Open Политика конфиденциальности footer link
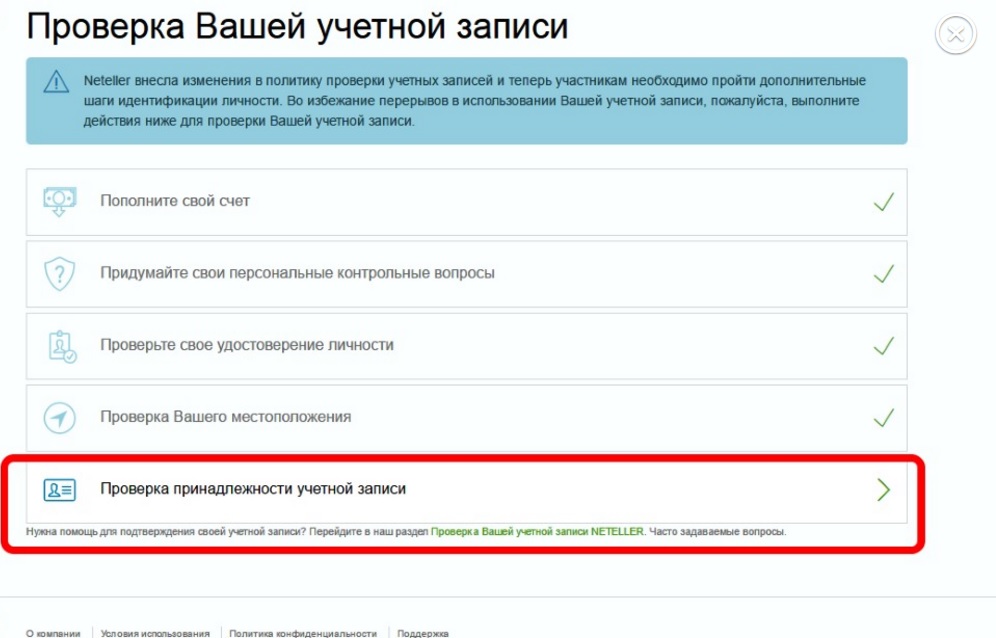This screenshot has width=996, height=638. 303,633
